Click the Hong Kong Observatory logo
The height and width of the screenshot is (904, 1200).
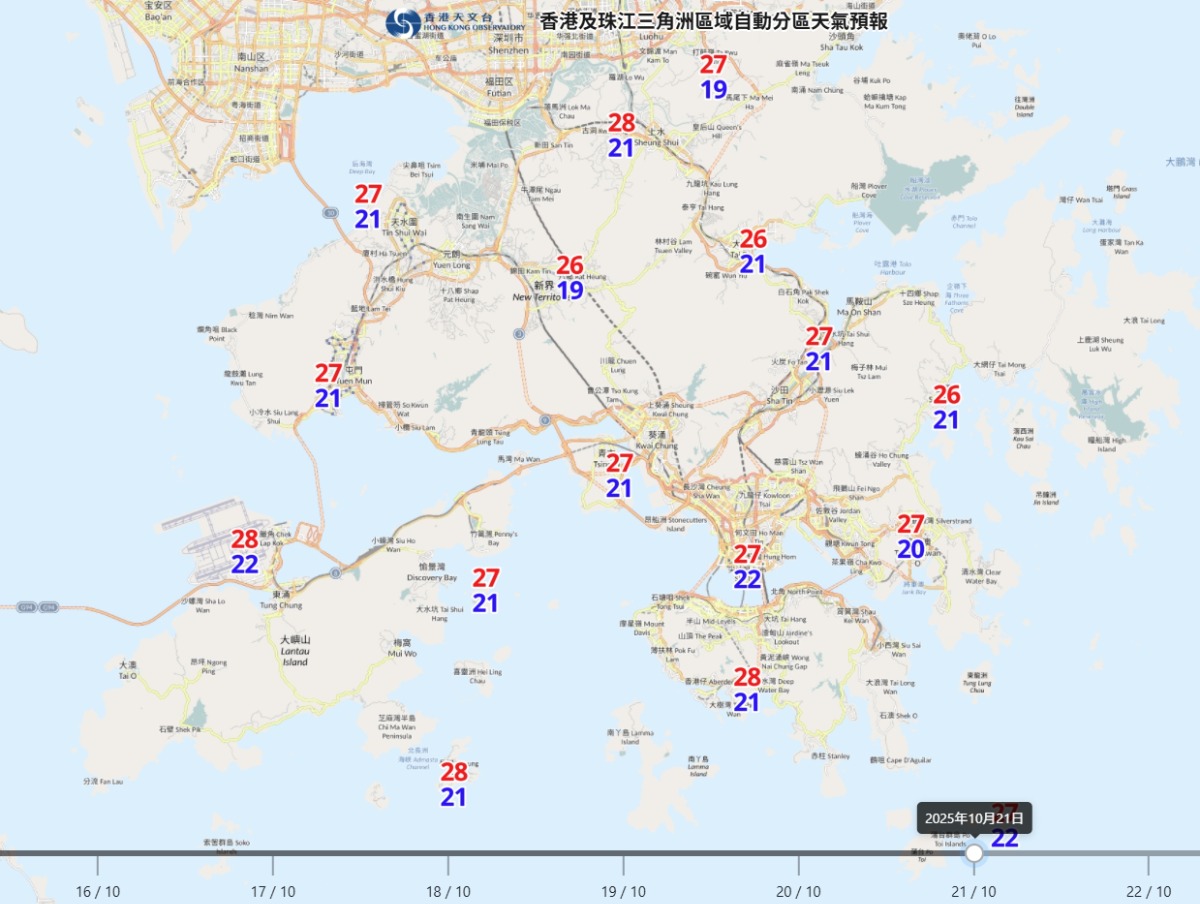point(404,23)
